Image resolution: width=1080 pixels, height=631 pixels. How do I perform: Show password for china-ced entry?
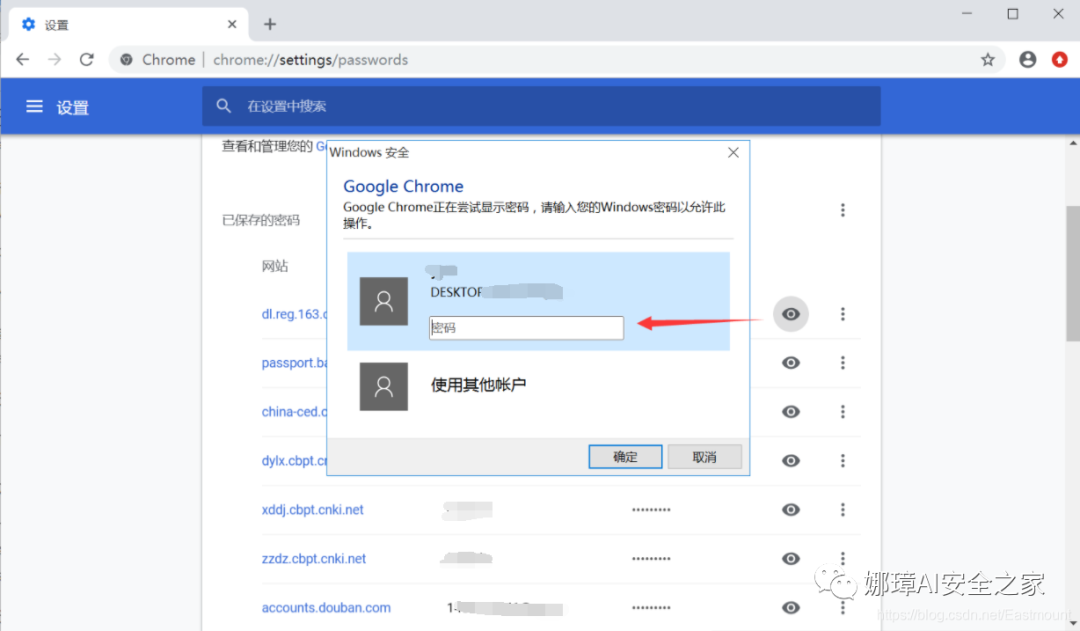point(791,412)
